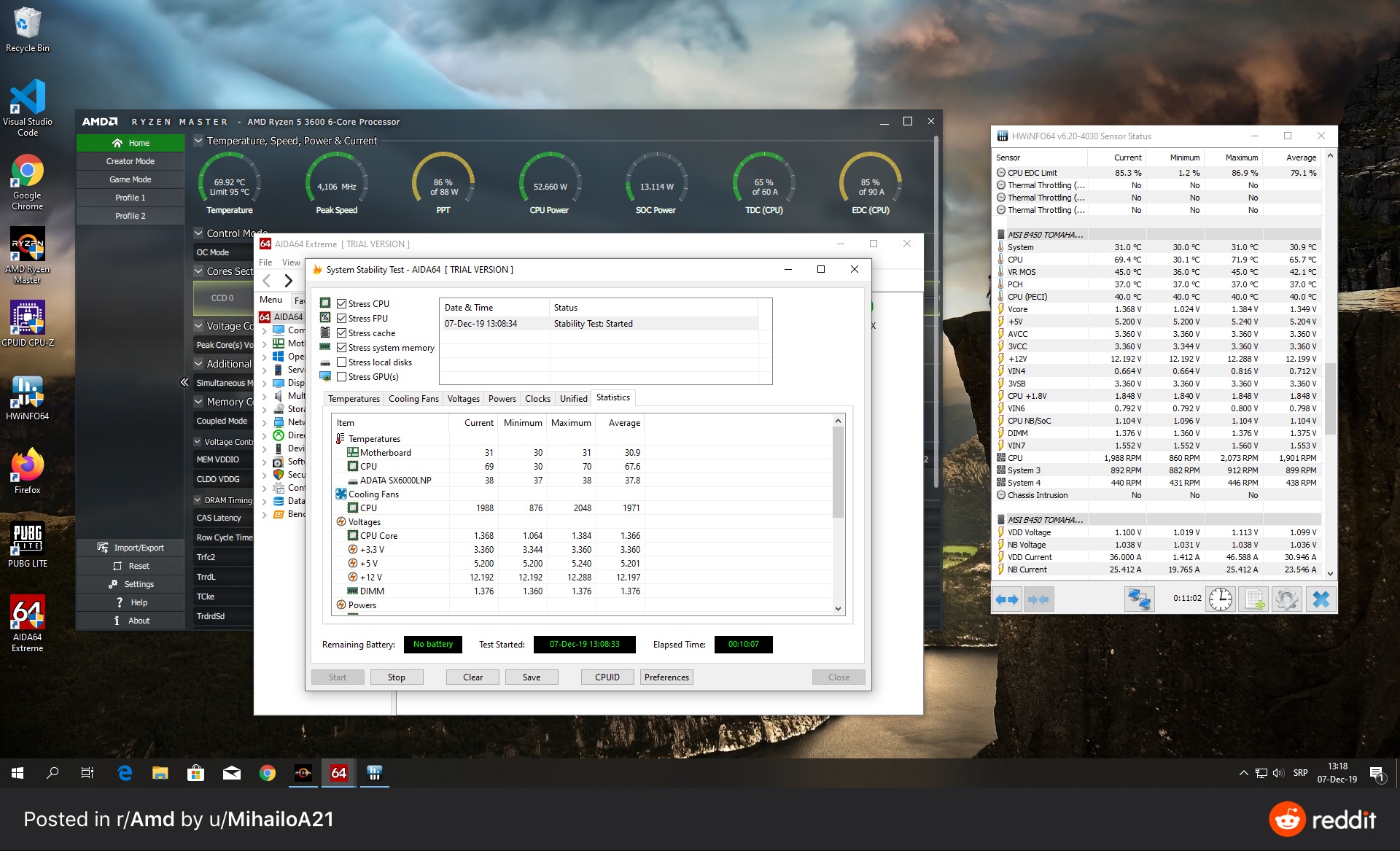This screenshot has width=1400, height=851.
Task: Click AIDA64 forward navigation arrow
Action: point(288,281)
